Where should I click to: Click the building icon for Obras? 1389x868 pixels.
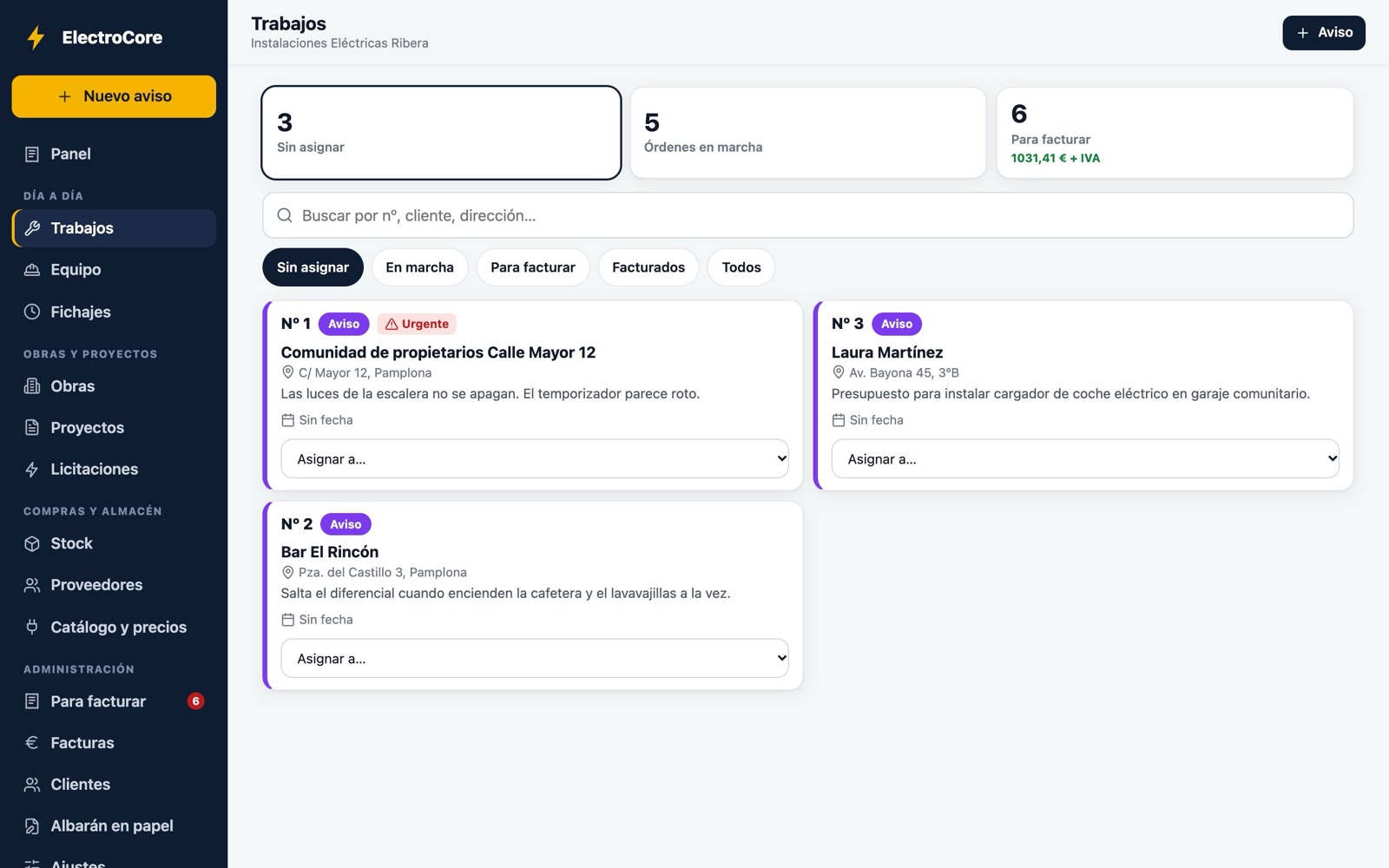point(32,386)
